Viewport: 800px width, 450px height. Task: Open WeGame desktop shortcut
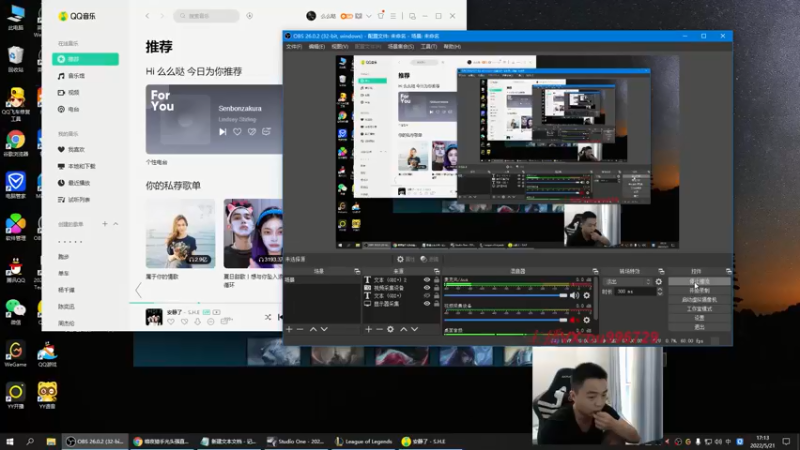[15, 354]
